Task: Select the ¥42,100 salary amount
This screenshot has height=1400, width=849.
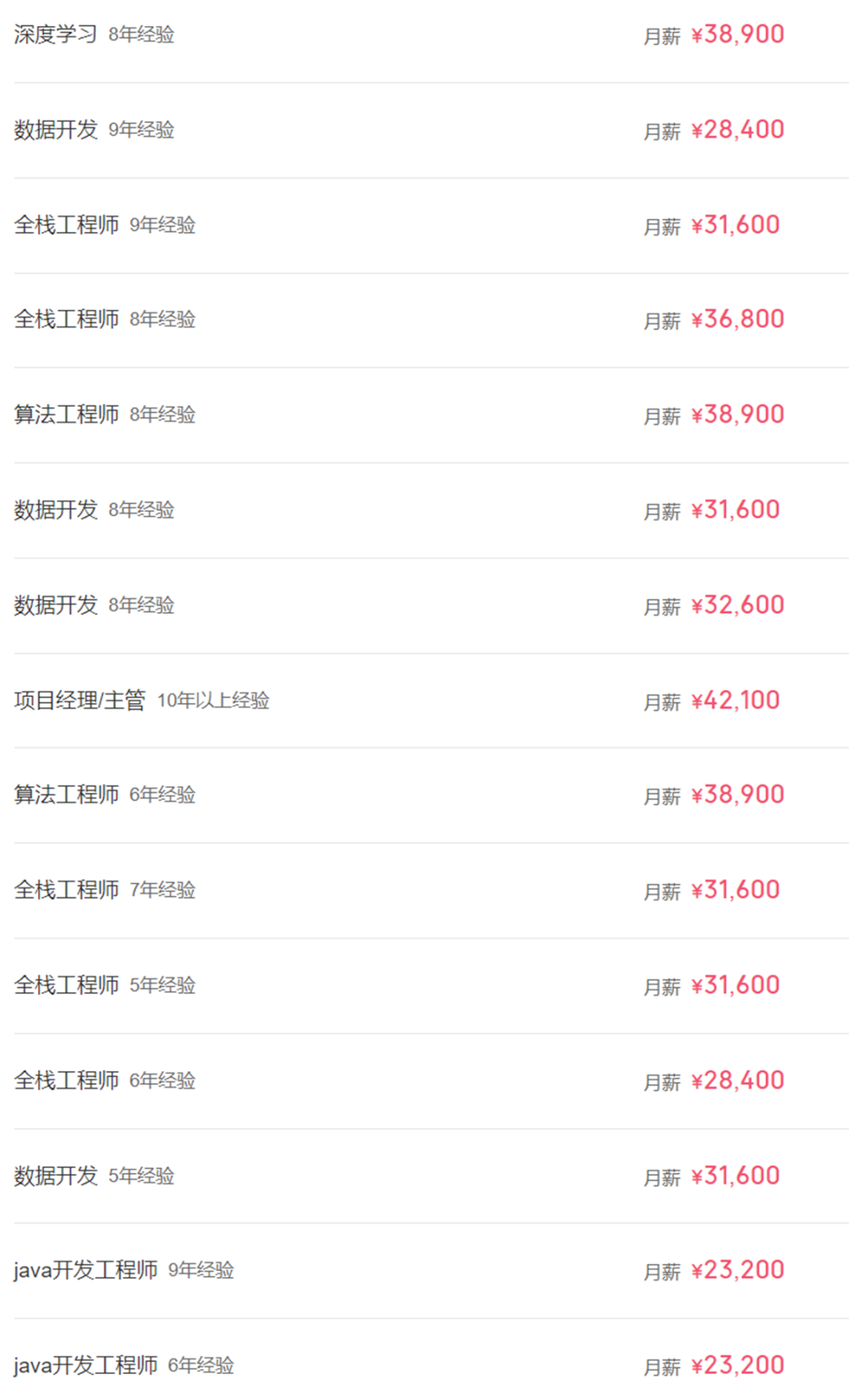Action: coord(735,700)
